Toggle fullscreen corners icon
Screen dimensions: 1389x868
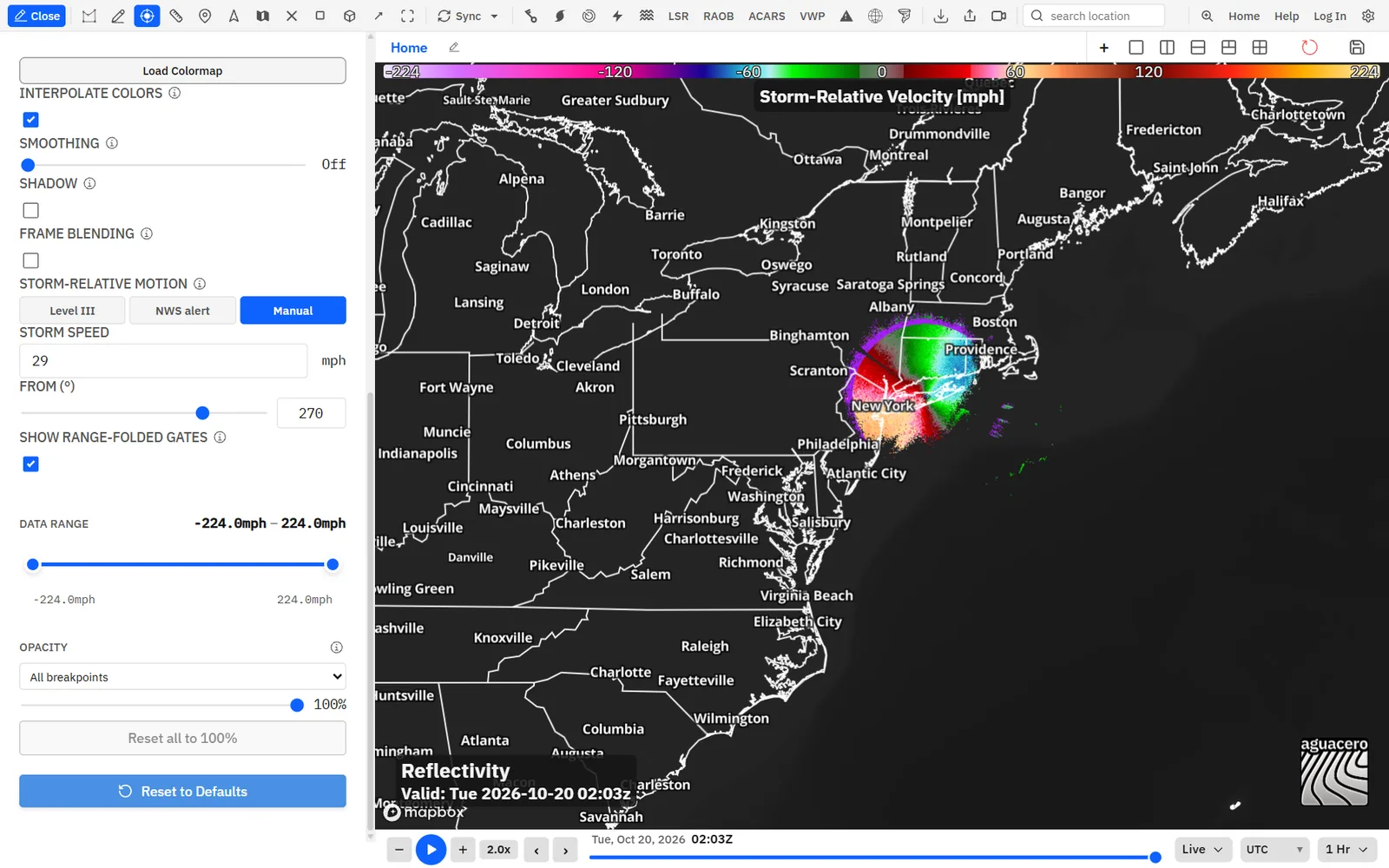407,16
